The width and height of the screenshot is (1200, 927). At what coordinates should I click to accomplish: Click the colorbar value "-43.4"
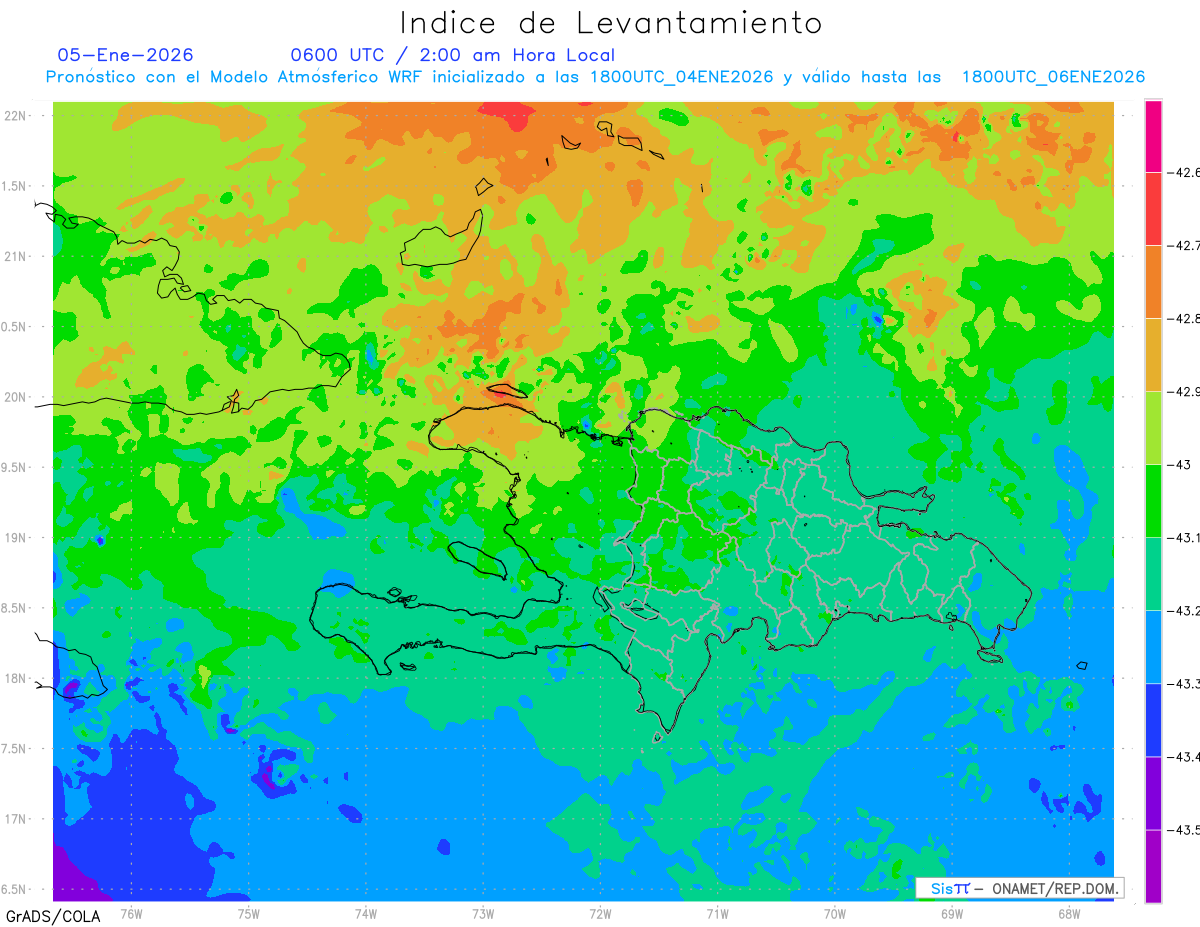pos(1183,757)
